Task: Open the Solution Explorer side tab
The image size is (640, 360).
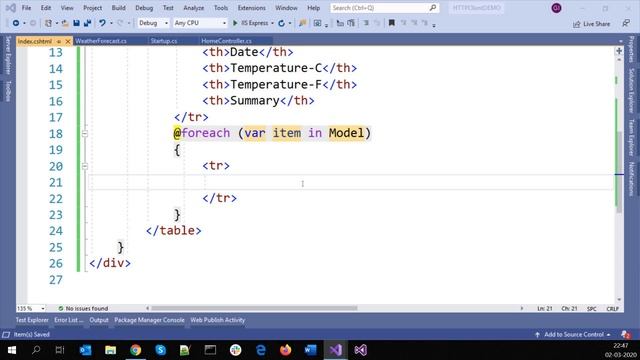Action: pyautogui.click(x=631, y=91)
